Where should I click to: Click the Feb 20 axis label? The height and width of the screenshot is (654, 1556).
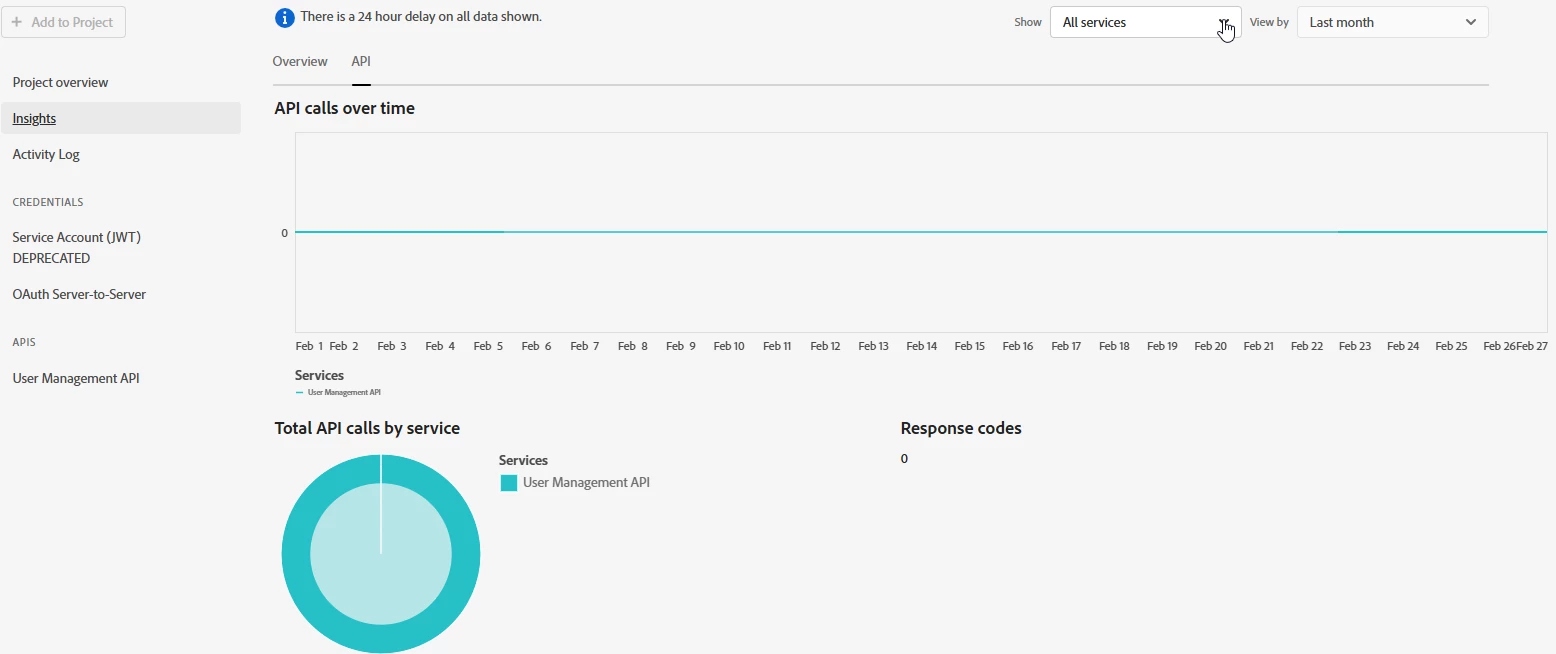1211,346
